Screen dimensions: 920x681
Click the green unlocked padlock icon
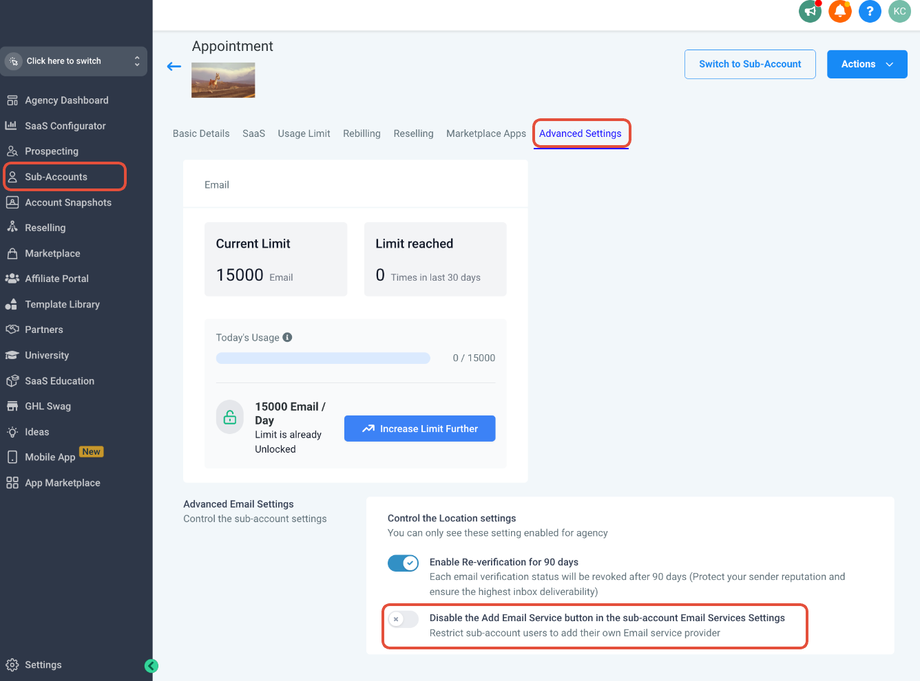230,417
